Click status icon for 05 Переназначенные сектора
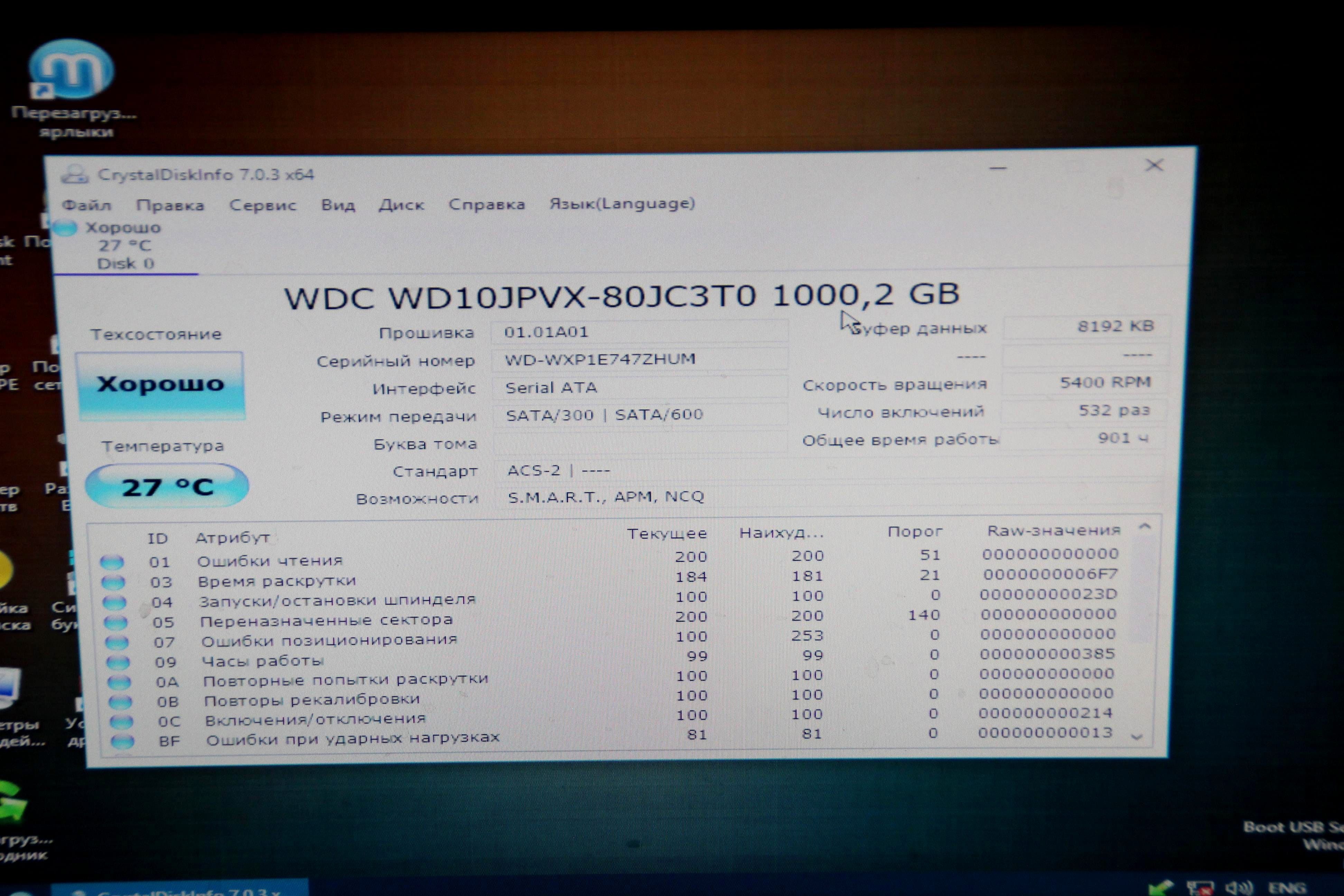 click(x=115, y=622)
